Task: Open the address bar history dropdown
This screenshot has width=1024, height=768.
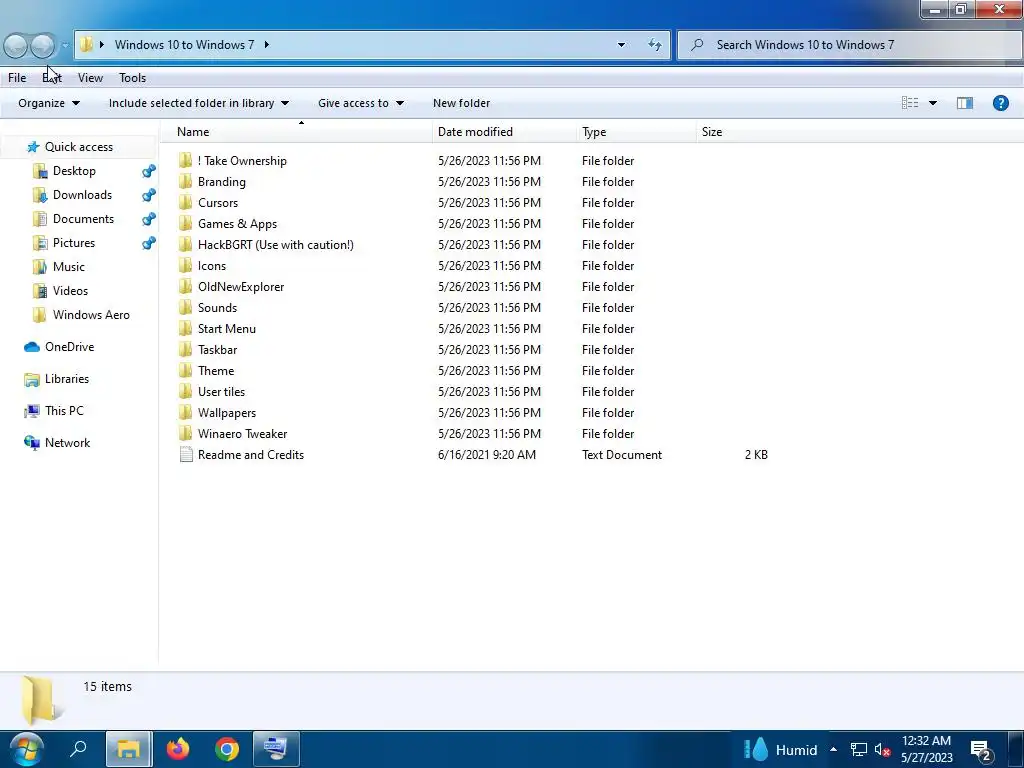Action: tap(621, 44)
